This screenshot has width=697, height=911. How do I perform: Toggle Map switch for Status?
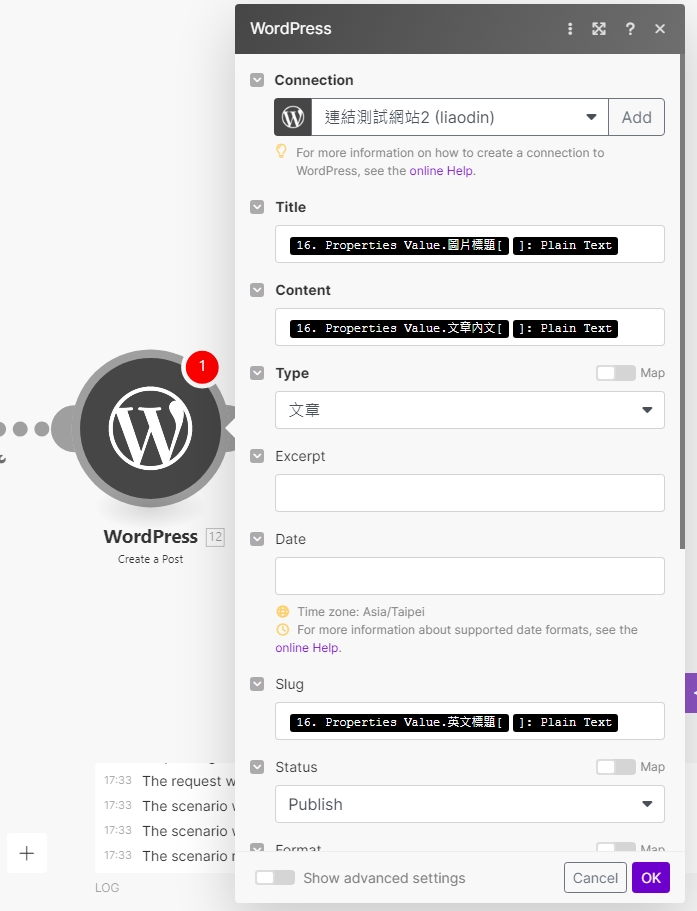(616, 767)
